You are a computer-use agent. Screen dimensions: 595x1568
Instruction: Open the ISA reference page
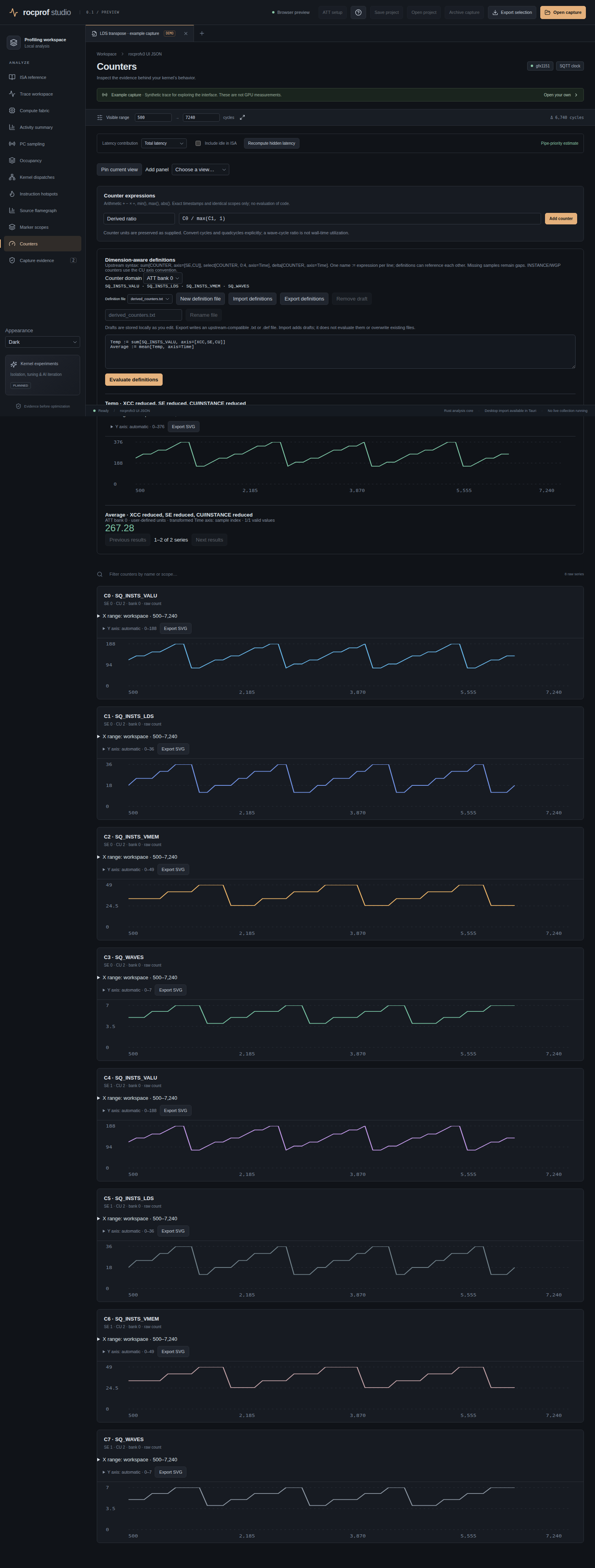(42, 77)
